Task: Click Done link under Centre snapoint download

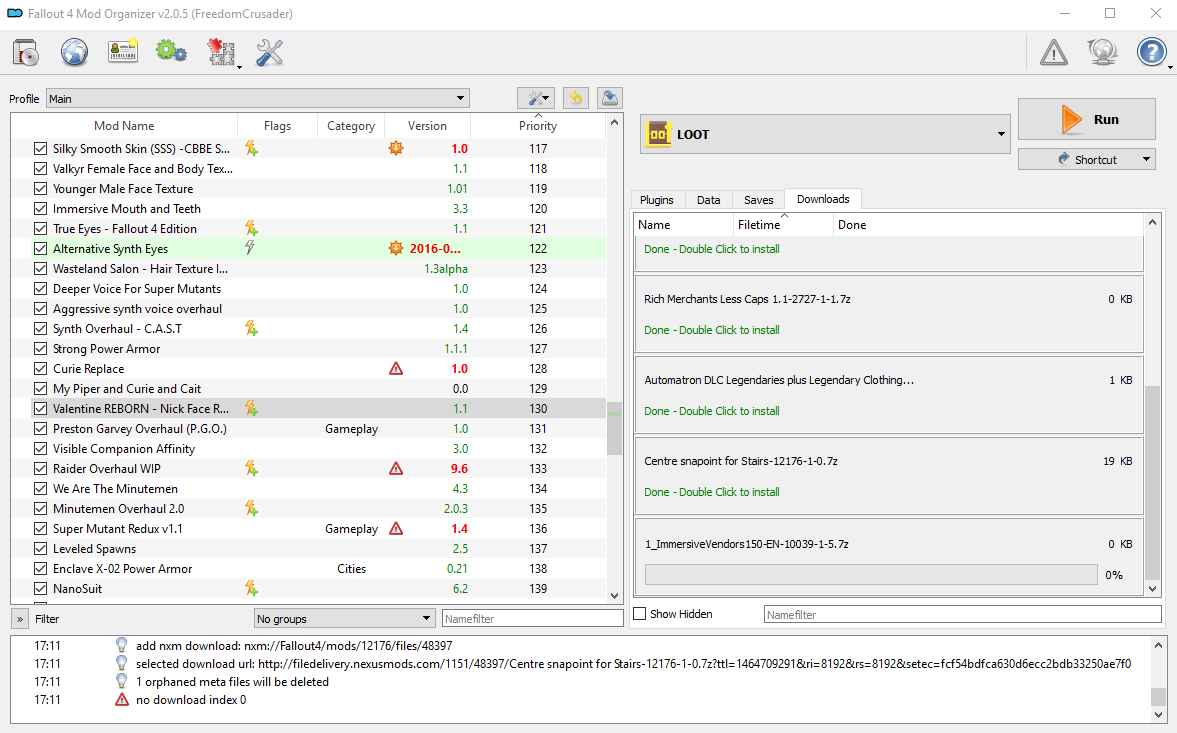Action: (x=712, y=492)
